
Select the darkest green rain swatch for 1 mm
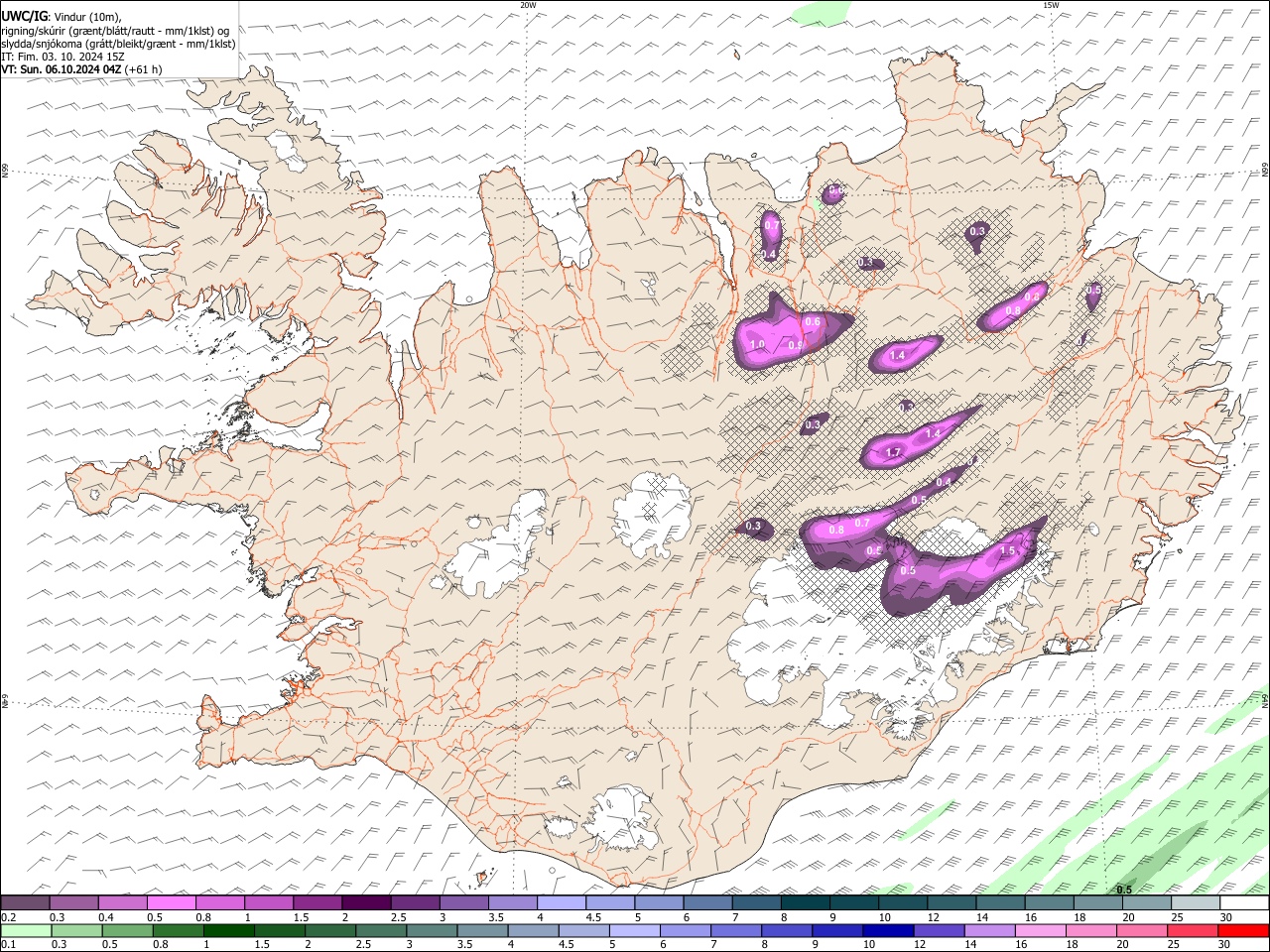pos(228,930)
